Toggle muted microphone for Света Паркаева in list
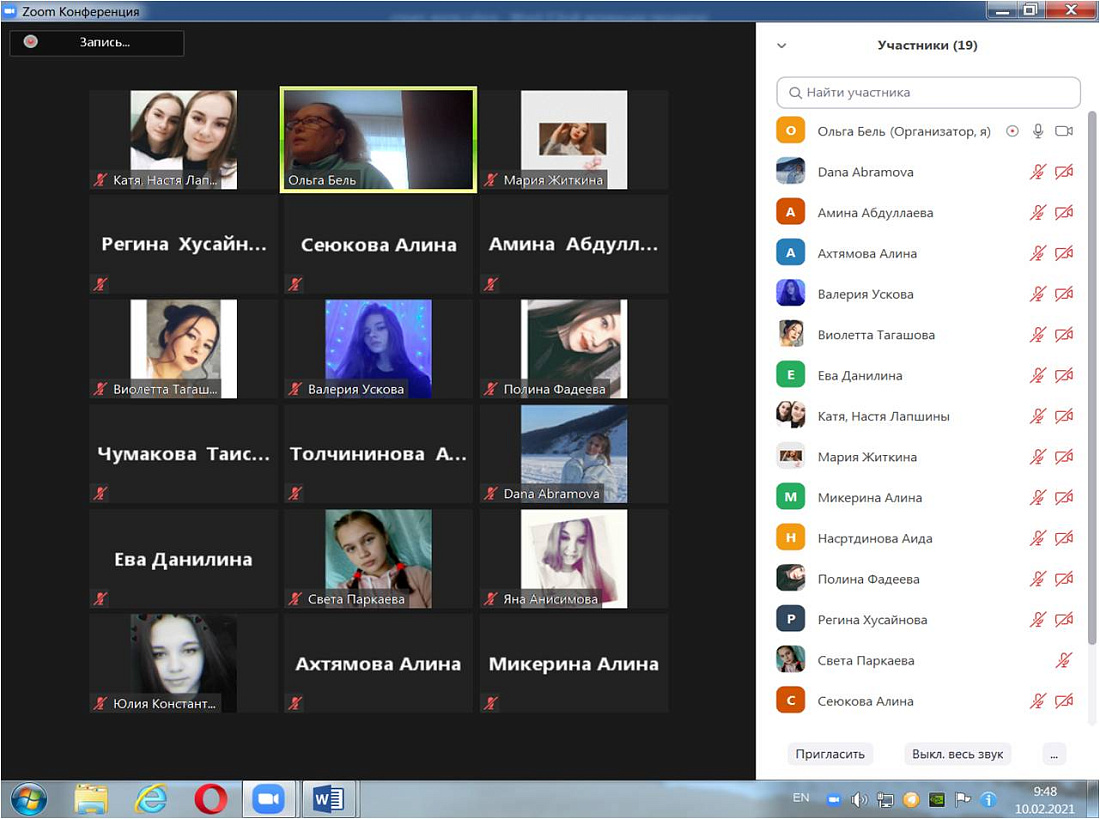This screenshot has width=1100, height=819. pos(1064,660)
